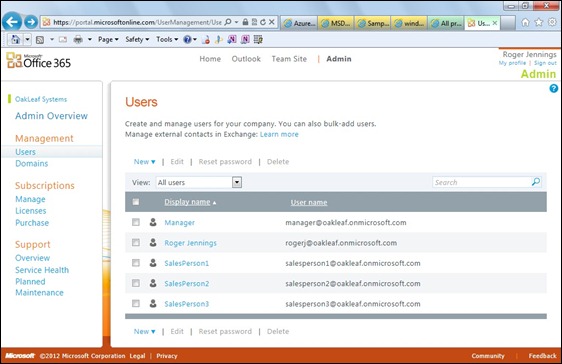
Task: Open the View All users dropdown
Action: pos(237,182)
